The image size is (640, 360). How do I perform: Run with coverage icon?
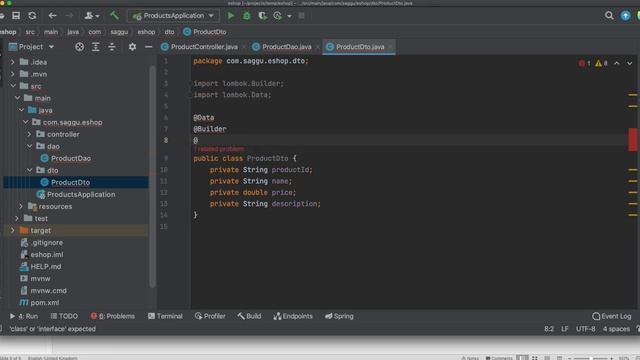pos(262,16)
